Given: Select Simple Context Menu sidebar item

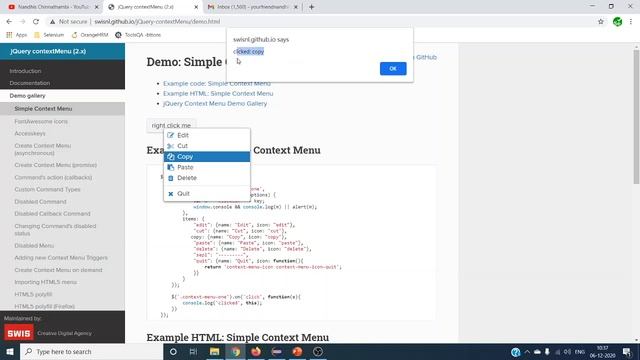Looking at the screenshot, I should (62, 109).
